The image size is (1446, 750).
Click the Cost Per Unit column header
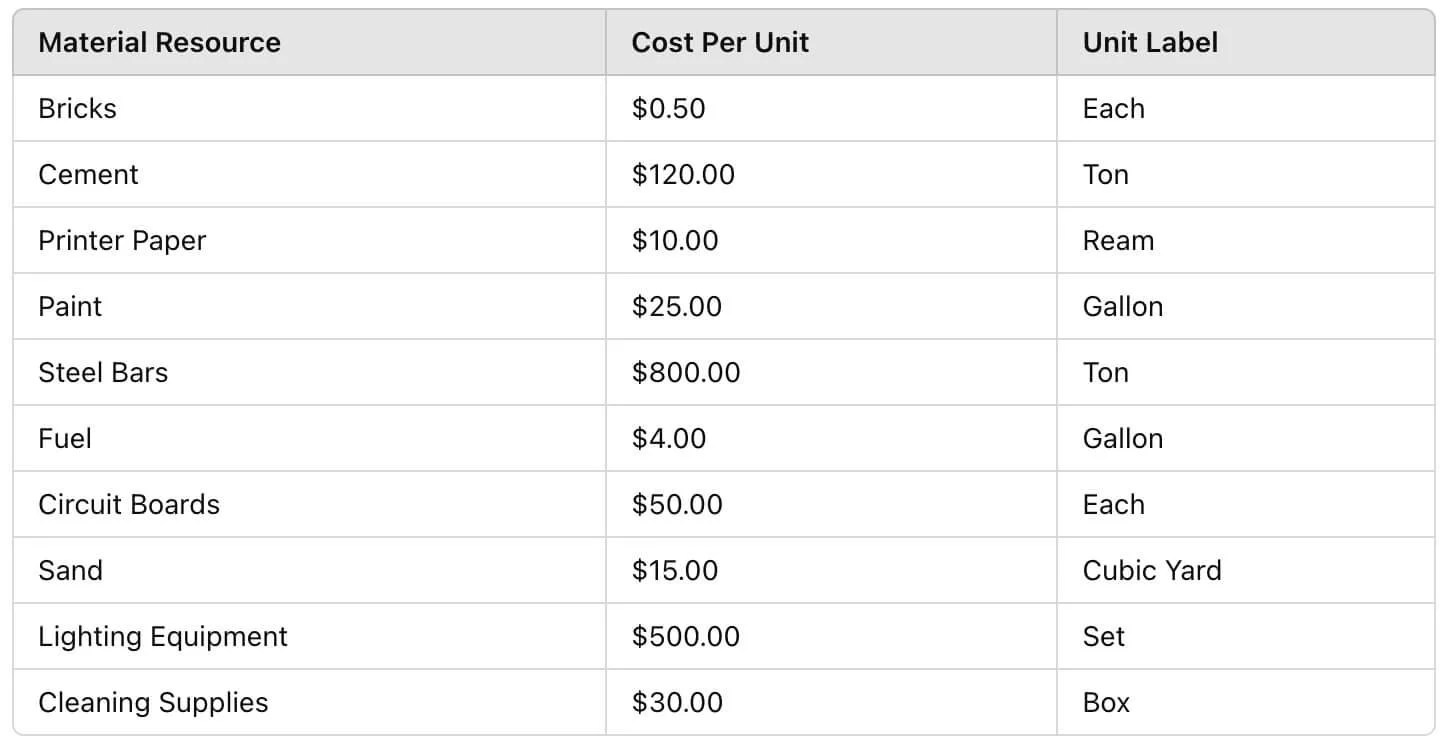(x=720, y=43)
